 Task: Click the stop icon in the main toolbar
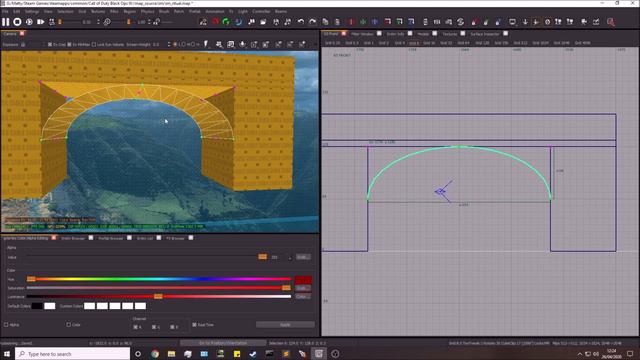17,22
